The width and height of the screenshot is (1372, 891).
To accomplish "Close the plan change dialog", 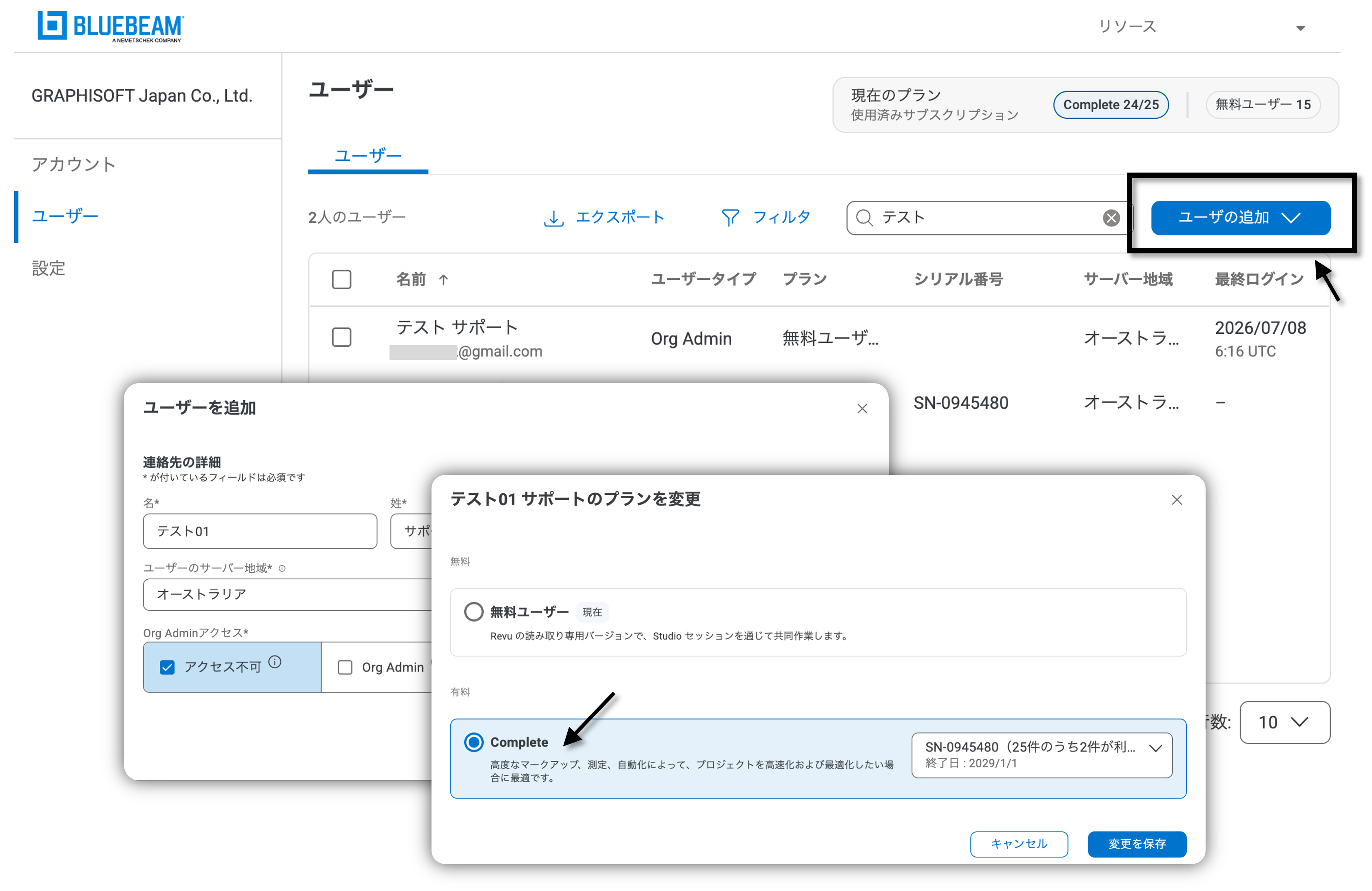I will click(1177, 499).
